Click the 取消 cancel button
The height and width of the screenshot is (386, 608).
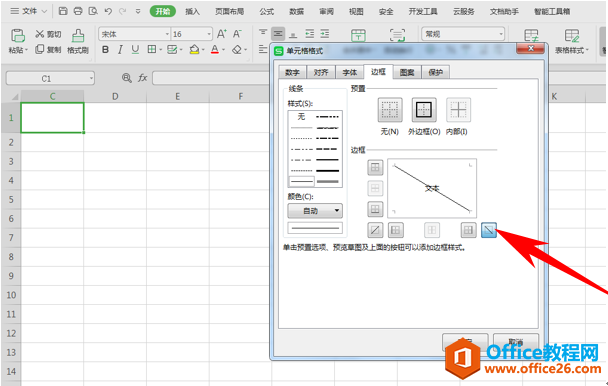coord(516,342)
